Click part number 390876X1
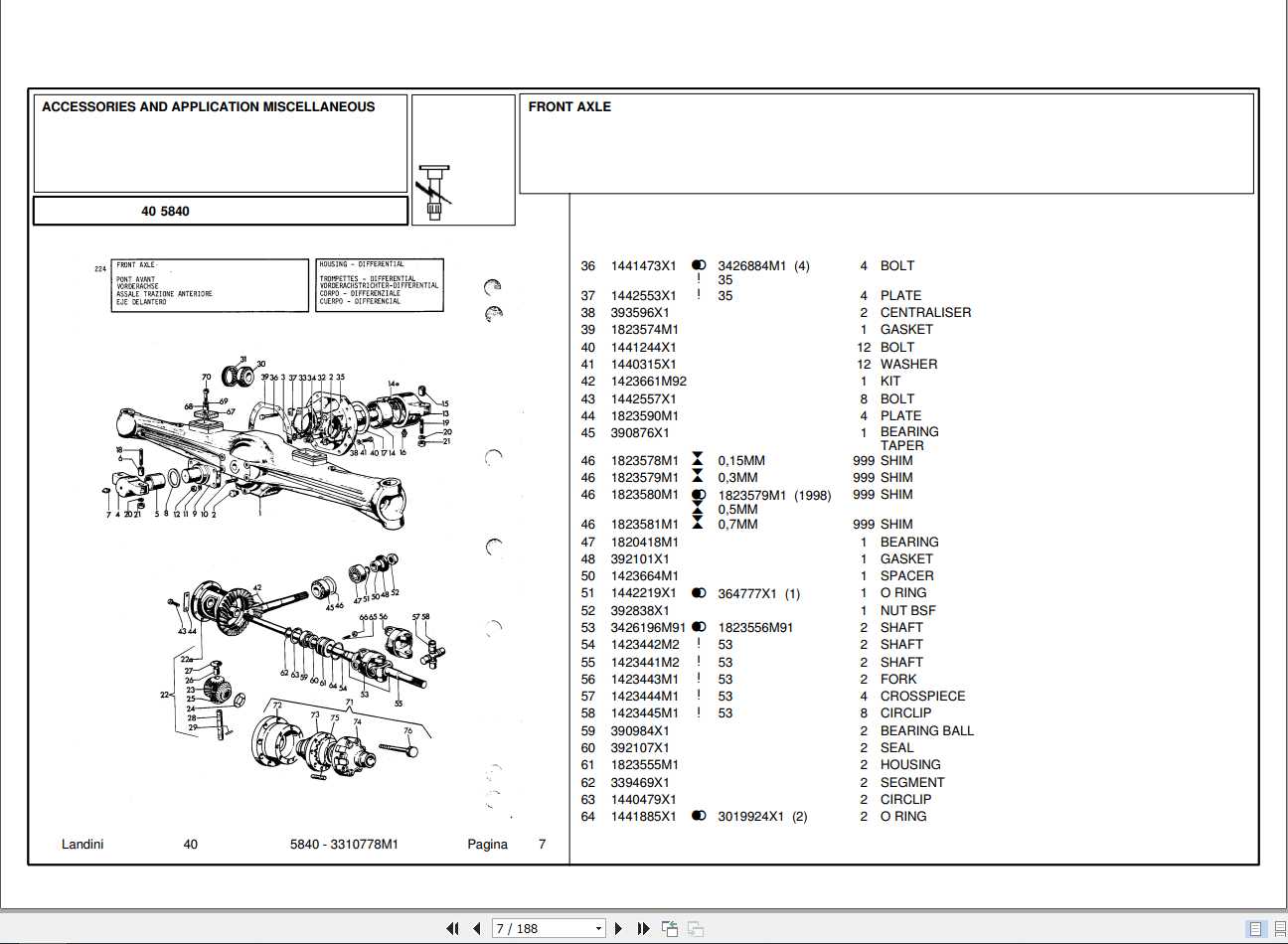 639,432
